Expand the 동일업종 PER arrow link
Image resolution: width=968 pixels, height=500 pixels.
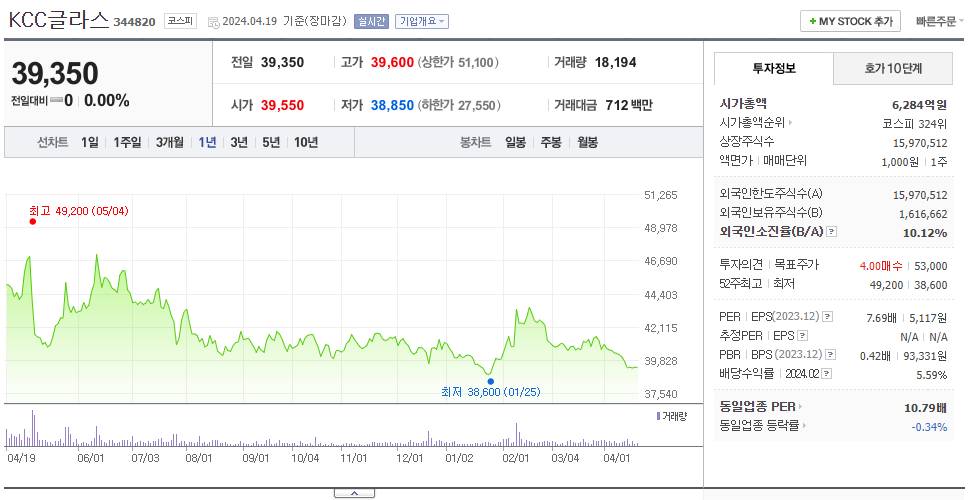click(x=801, y=406)
